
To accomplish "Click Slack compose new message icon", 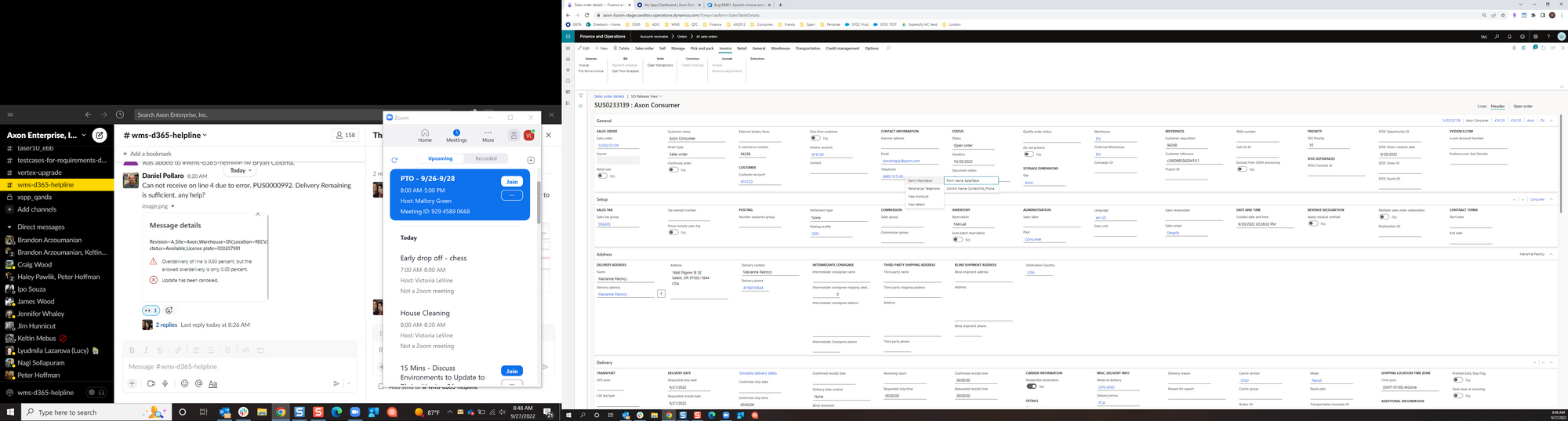I will (x=100, y=135).
